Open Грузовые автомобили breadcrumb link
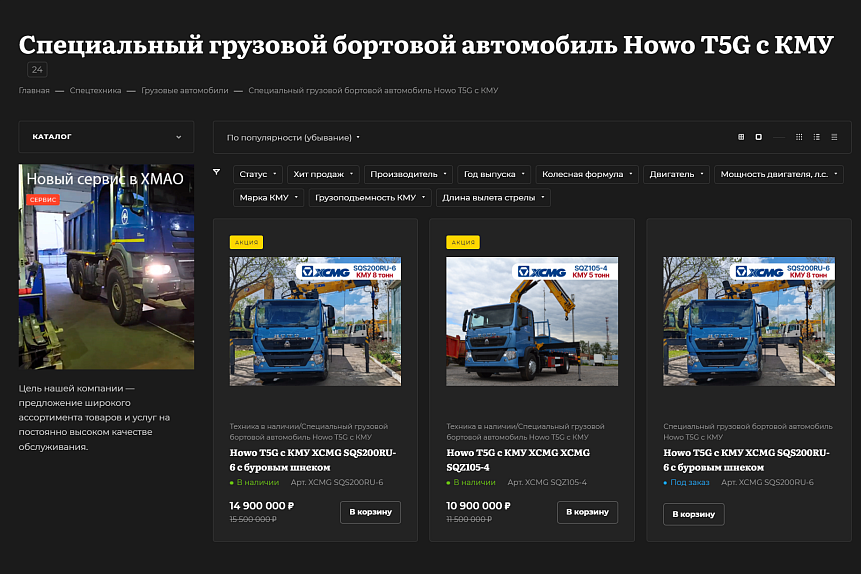Viewport: 861px width, 574px height. (x=185, y=91)
